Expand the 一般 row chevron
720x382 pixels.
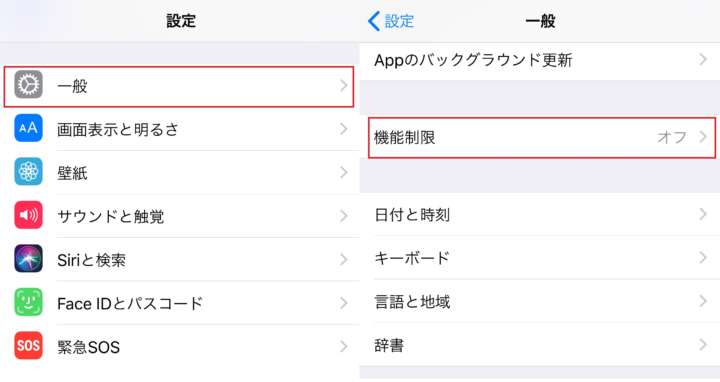(343, 85)
